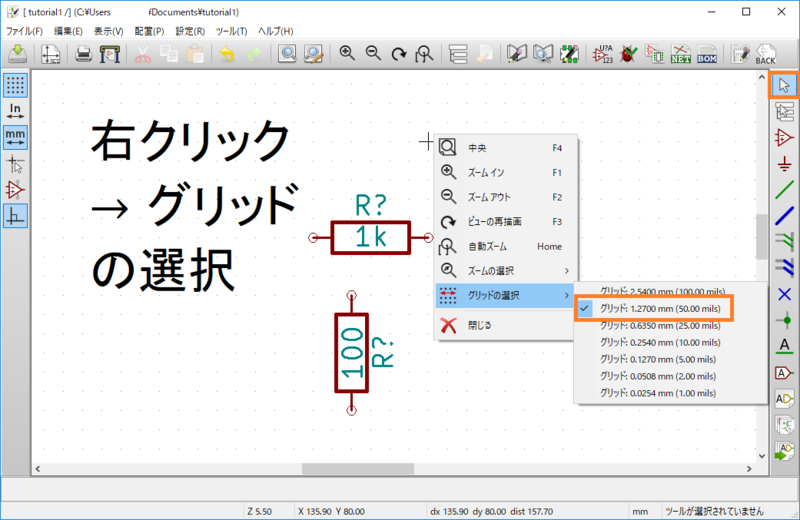Select the Place junction dot tool

[784, 320]
